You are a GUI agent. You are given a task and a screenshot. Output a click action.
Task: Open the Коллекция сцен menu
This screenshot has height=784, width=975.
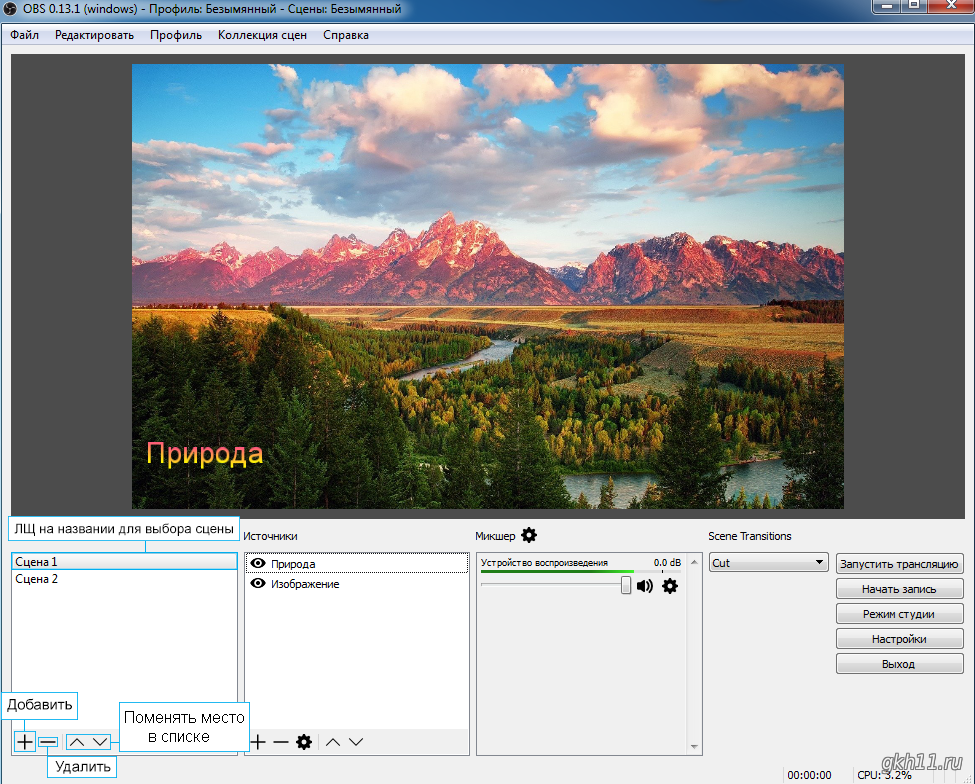tap(262, 35)
